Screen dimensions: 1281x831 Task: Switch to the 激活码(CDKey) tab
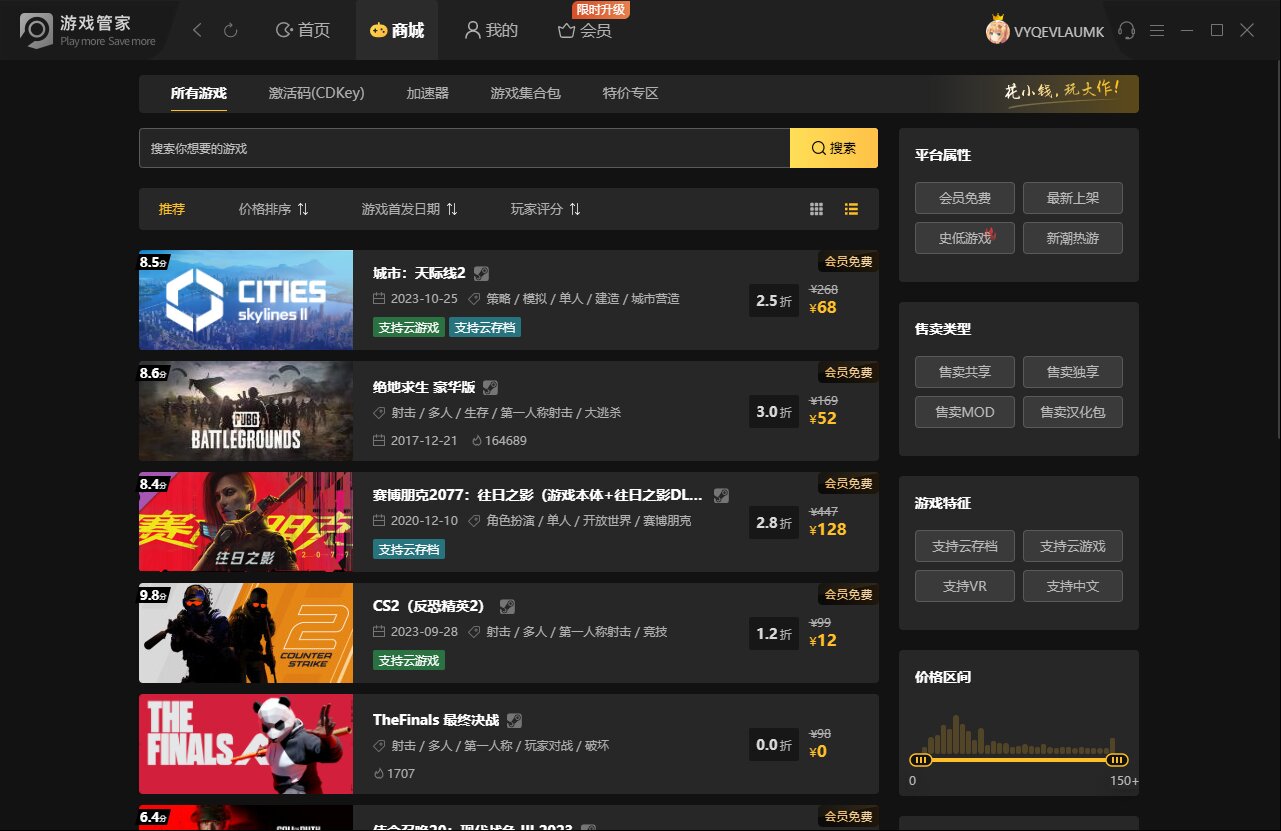317,93
